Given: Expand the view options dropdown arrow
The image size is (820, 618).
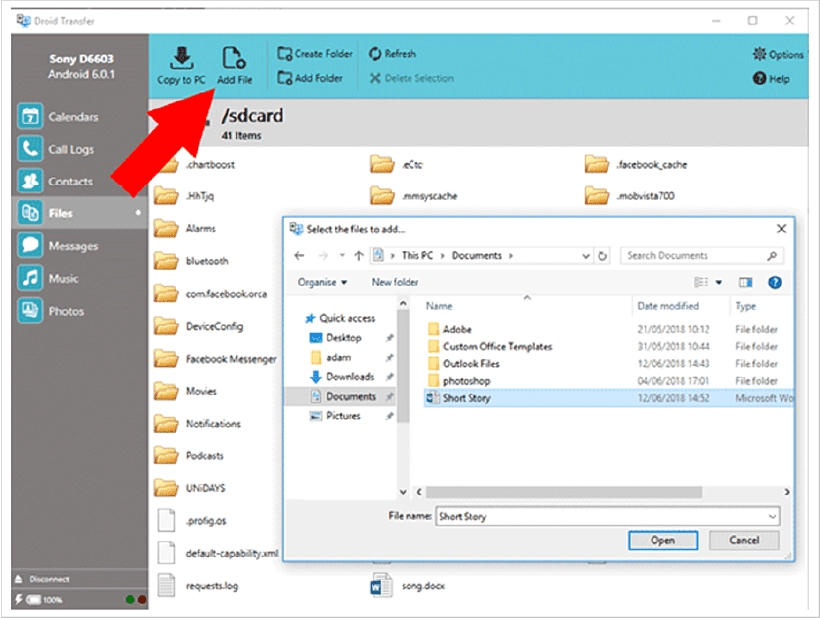Looking at the screenshot, I should (x=720, y=281).
